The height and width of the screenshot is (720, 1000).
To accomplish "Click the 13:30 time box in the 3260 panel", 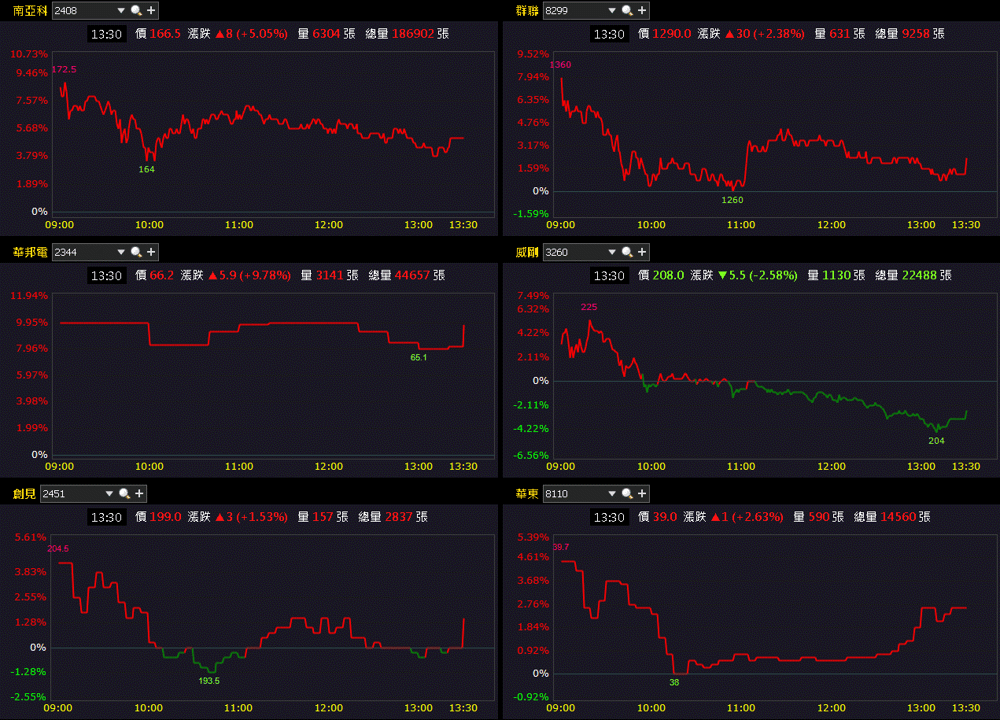I will coord(608,276).
